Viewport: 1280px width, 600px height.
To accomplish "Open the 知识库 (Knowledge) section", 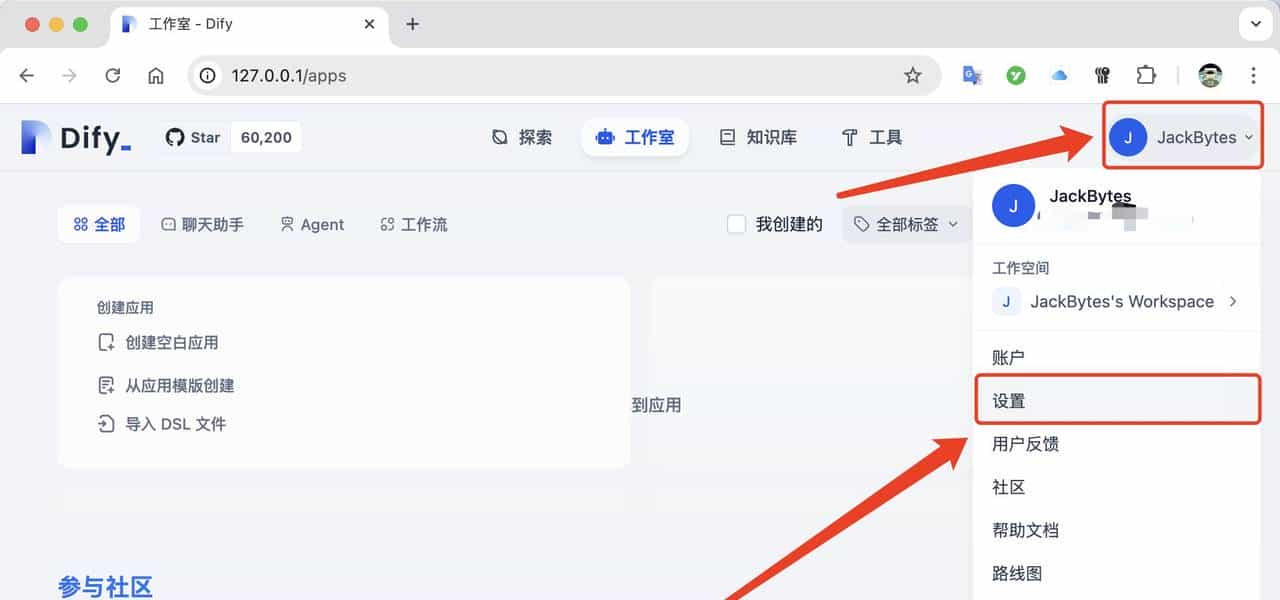I will coord(727,137).
